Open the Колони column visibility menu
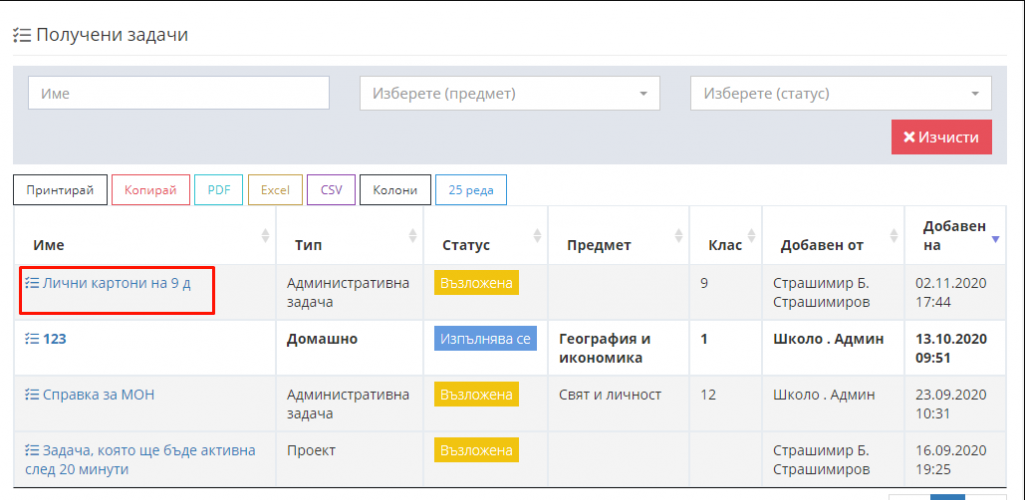 tap(395, 190)
